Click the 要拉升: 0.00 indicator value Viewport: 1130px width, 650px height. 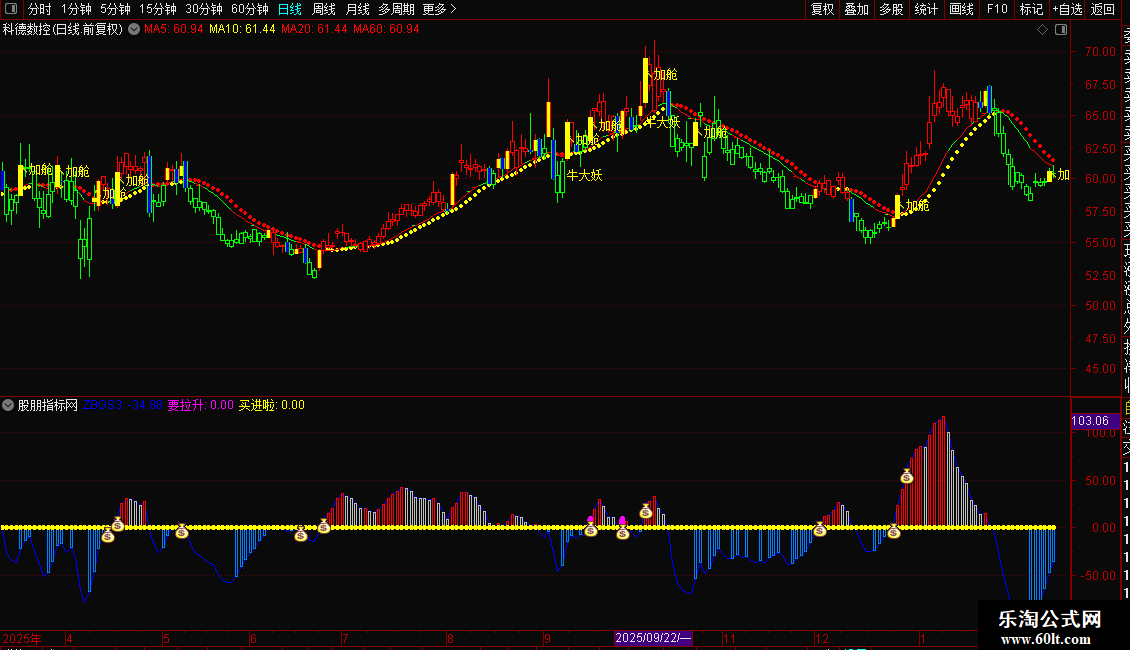200,405
